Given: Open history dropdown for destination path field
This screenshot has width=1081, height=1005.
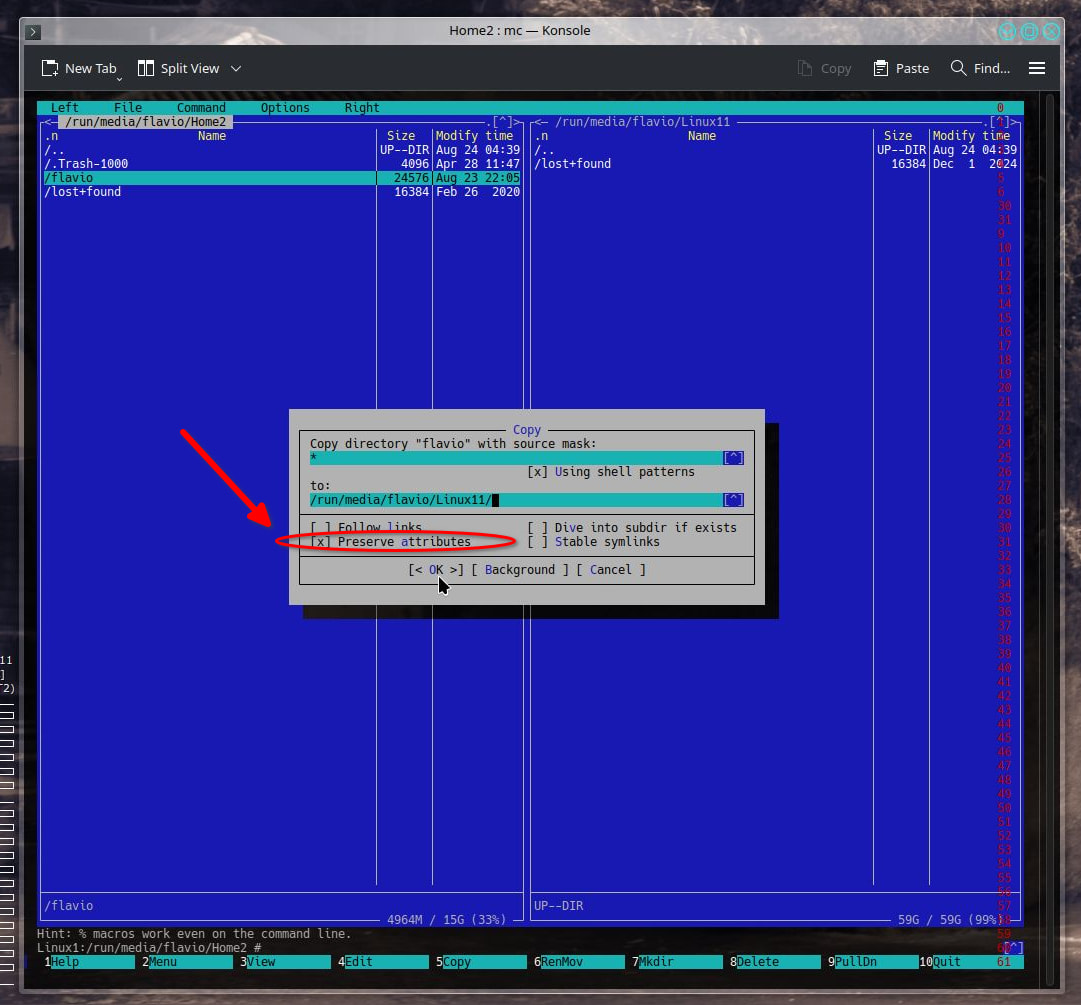Looking at the screenshot, I should (x=733, y=500).
